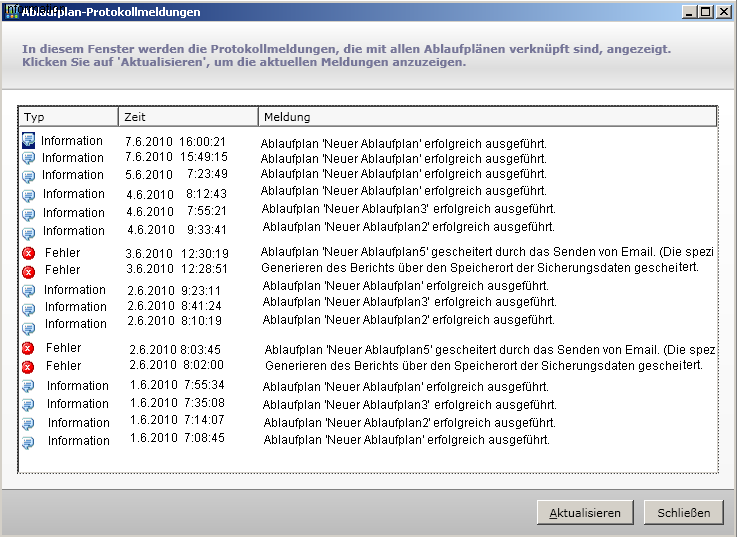The image size is (737, 537).
Task: Refresh messages with the Aktualisieren button
Action: click(585, 513)
